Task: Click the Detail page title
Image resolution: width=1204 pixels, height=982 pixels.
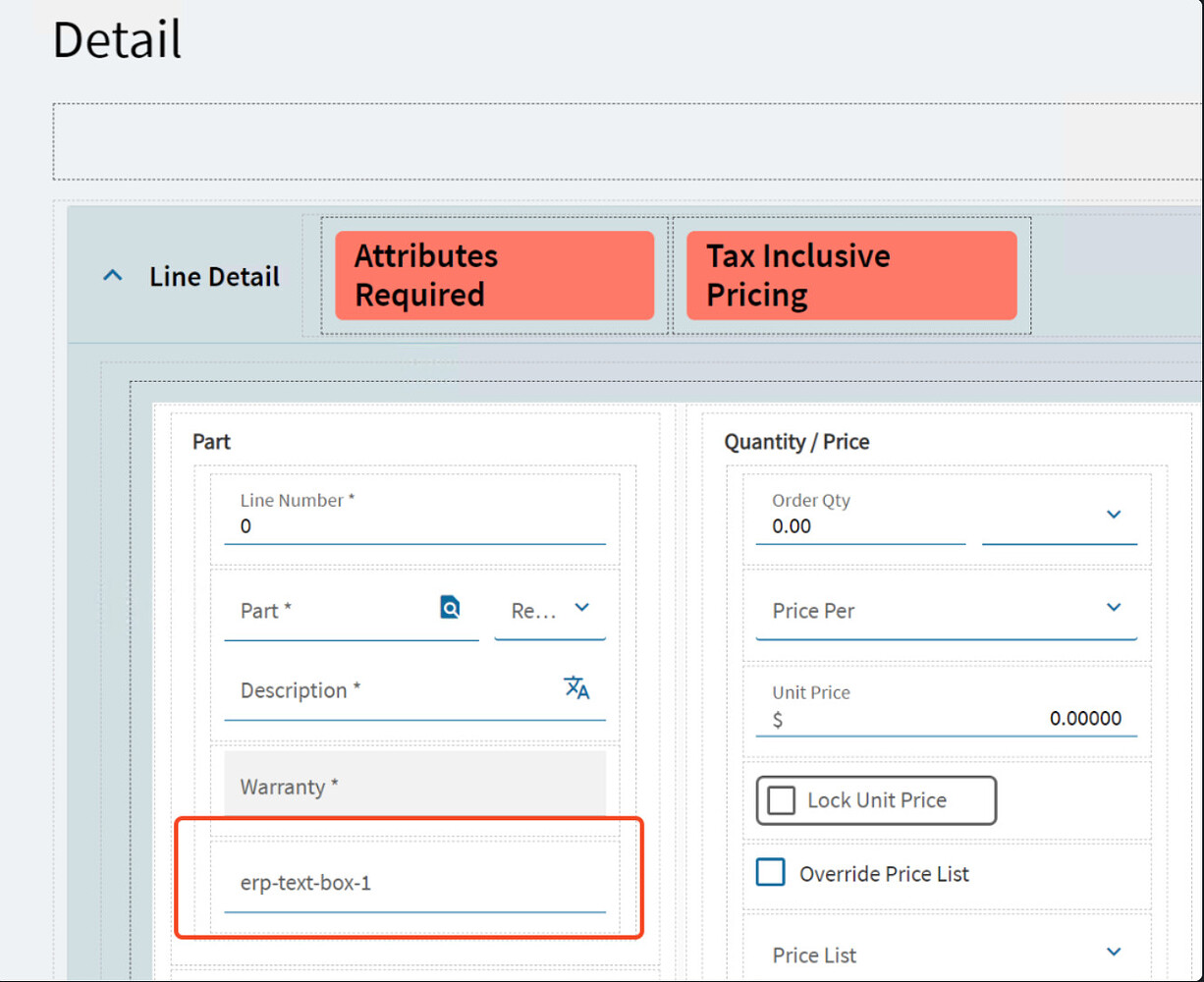Action: pyautogui.click(x=116, y=39)
